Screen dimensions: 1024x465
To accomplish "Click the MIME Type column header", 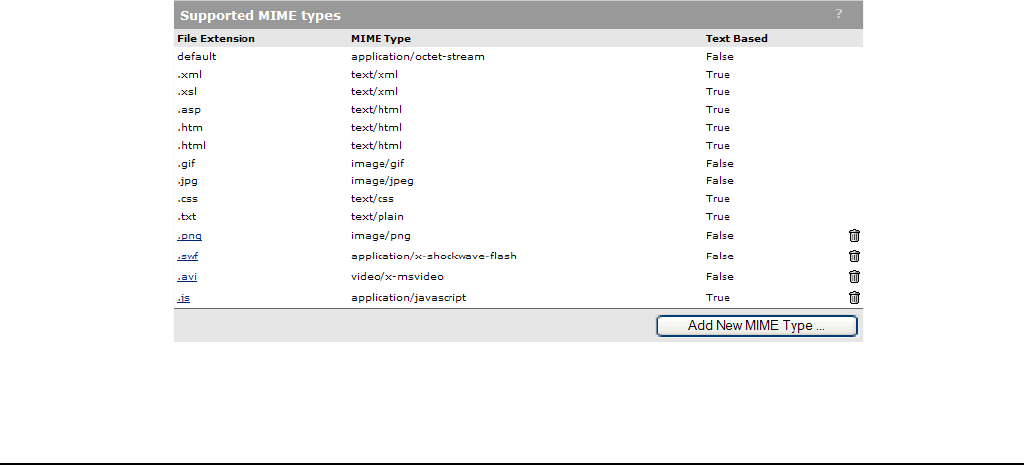I will click(x=381, y=39).
